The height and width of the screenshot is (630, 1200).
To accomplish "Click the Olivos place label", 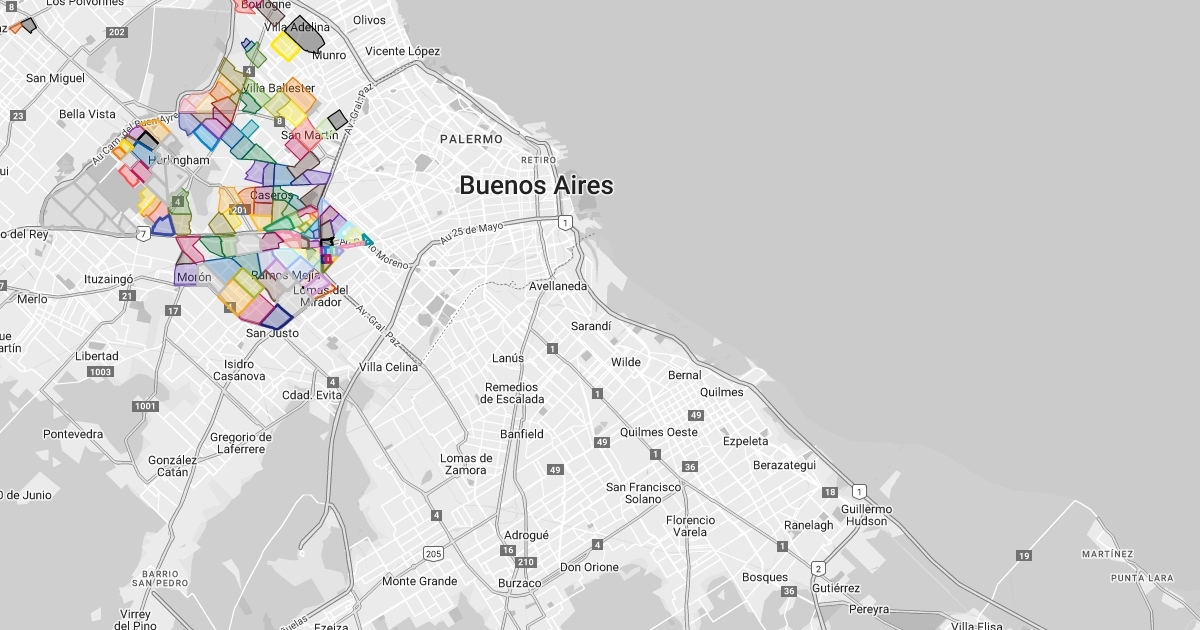I will pos(369,20).
